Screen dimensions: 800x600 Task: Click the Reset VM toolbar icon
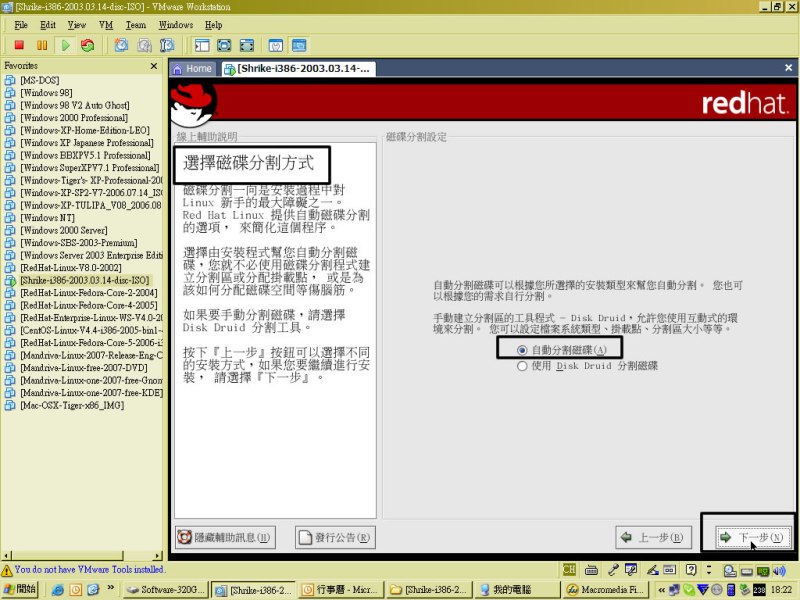coord(88,45)
